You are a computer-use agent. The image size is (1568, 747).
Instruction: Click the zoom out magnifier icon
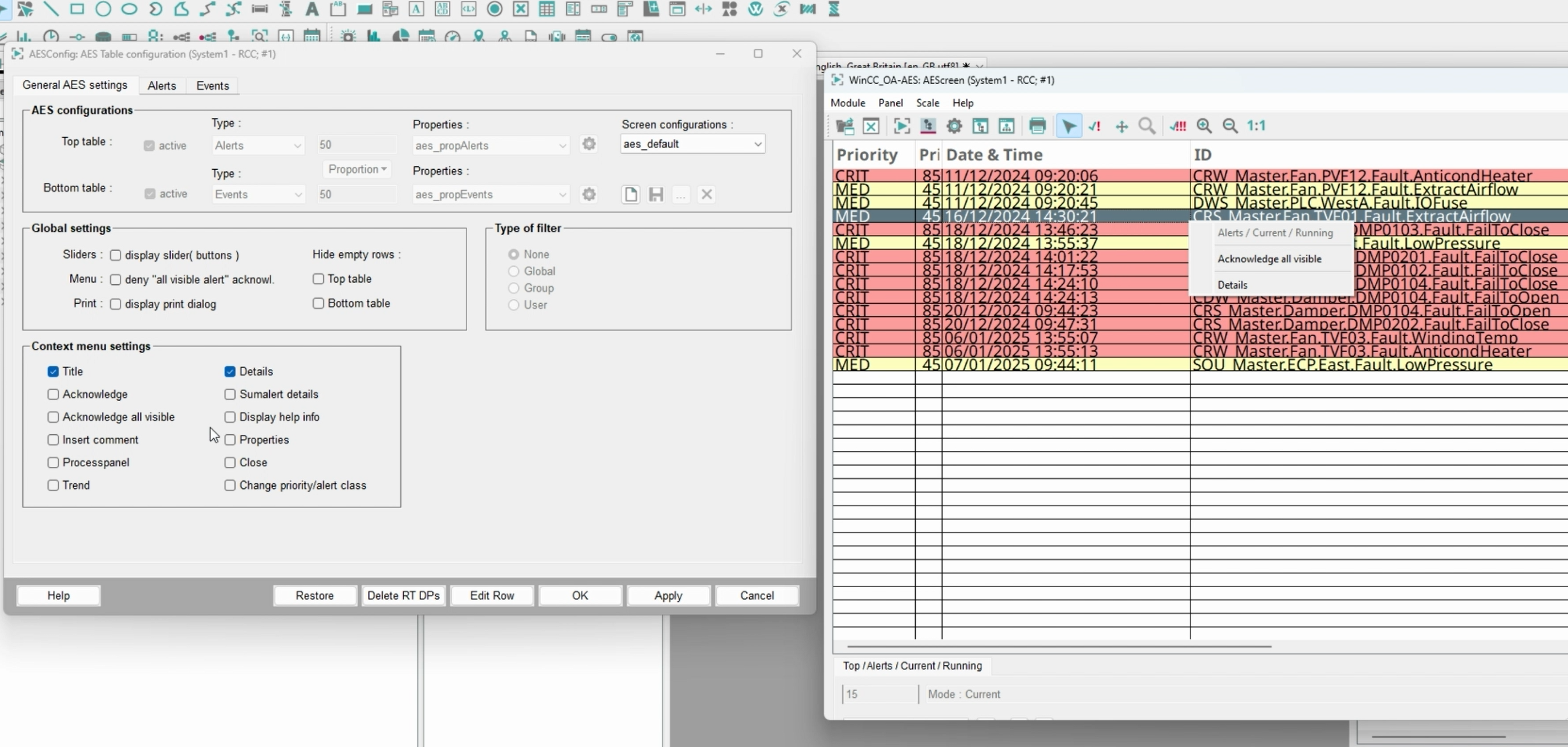coord(1230,126)
